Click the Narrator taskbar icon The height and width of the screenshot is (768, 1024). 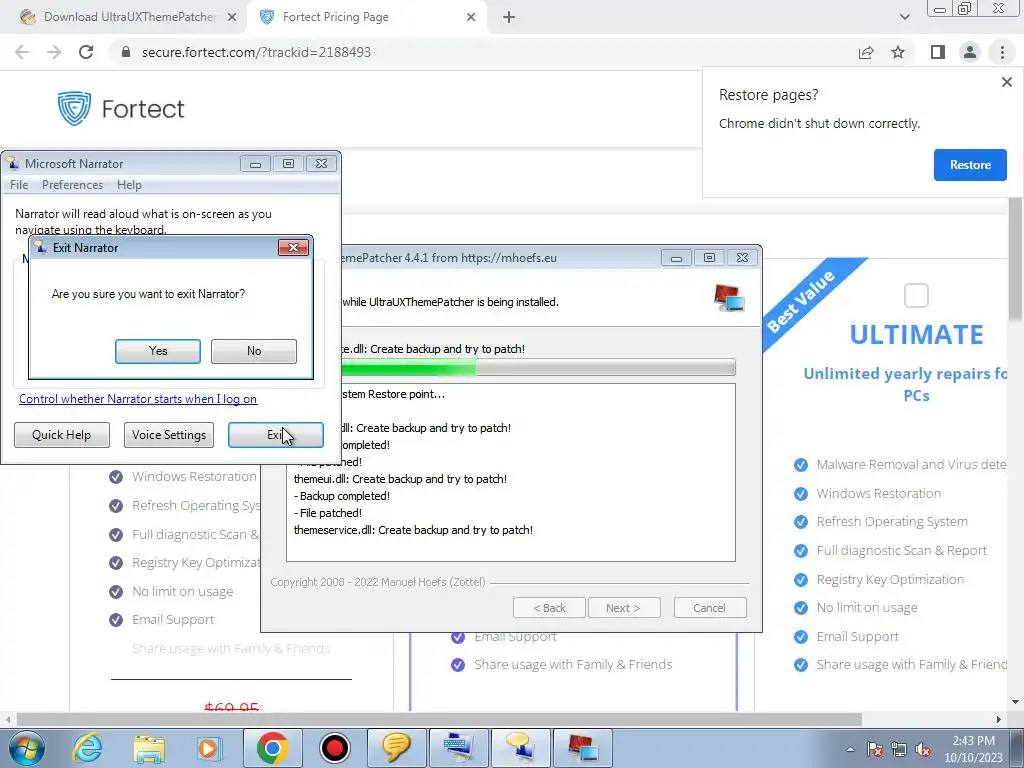click(520, 748)
